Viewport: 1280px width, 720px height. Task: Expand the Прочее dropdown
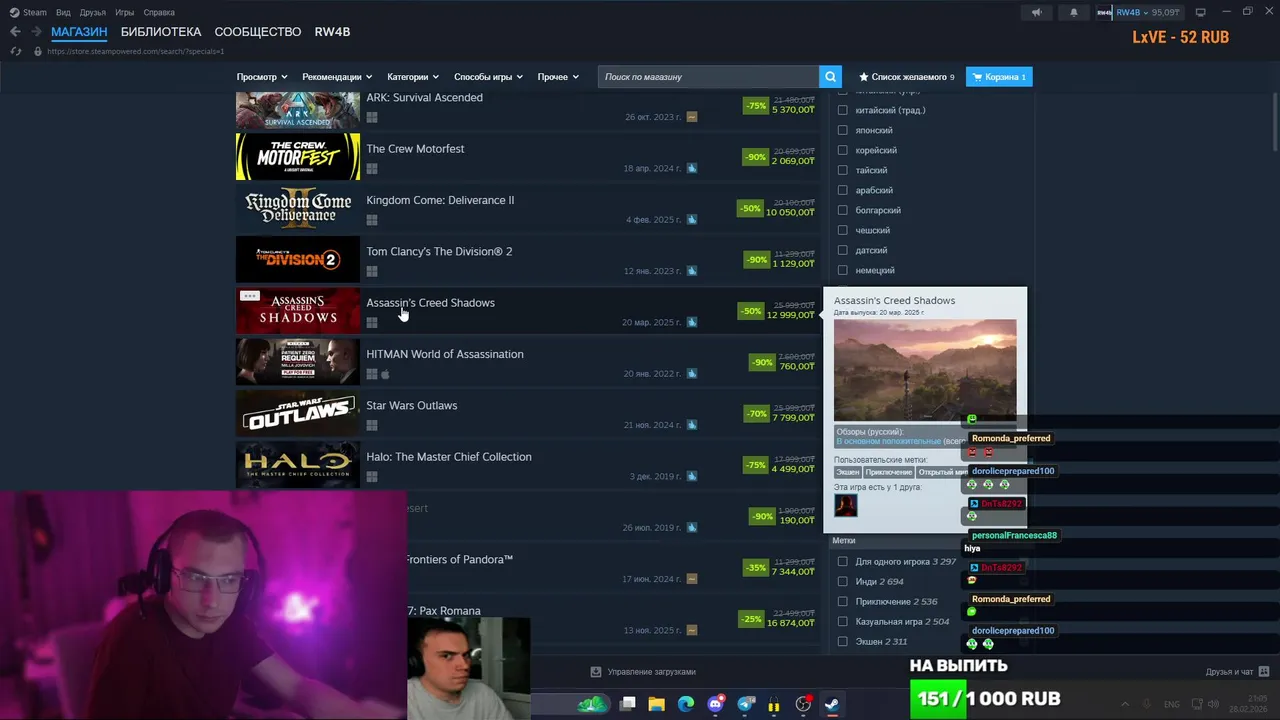click(x=558, y=77)
